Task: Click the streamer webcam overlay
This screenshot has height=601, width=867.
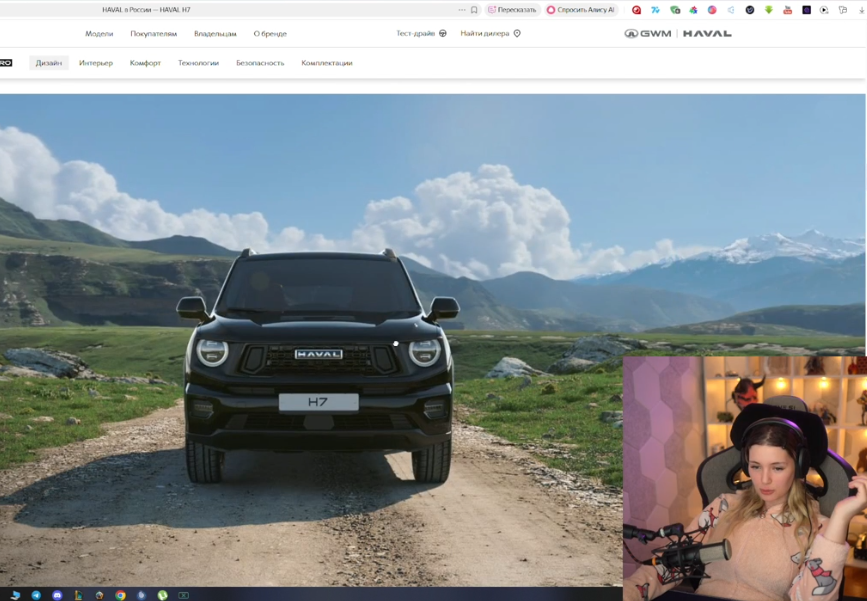Action: click(x=745, y=478)
